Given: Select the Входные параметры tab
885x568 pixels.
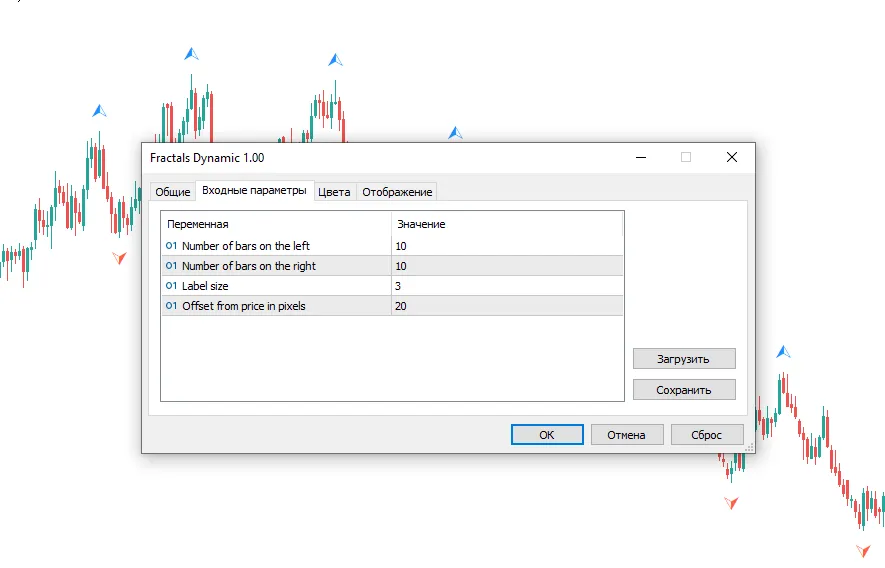Looking at the screenshot, I should coord(254,190).
